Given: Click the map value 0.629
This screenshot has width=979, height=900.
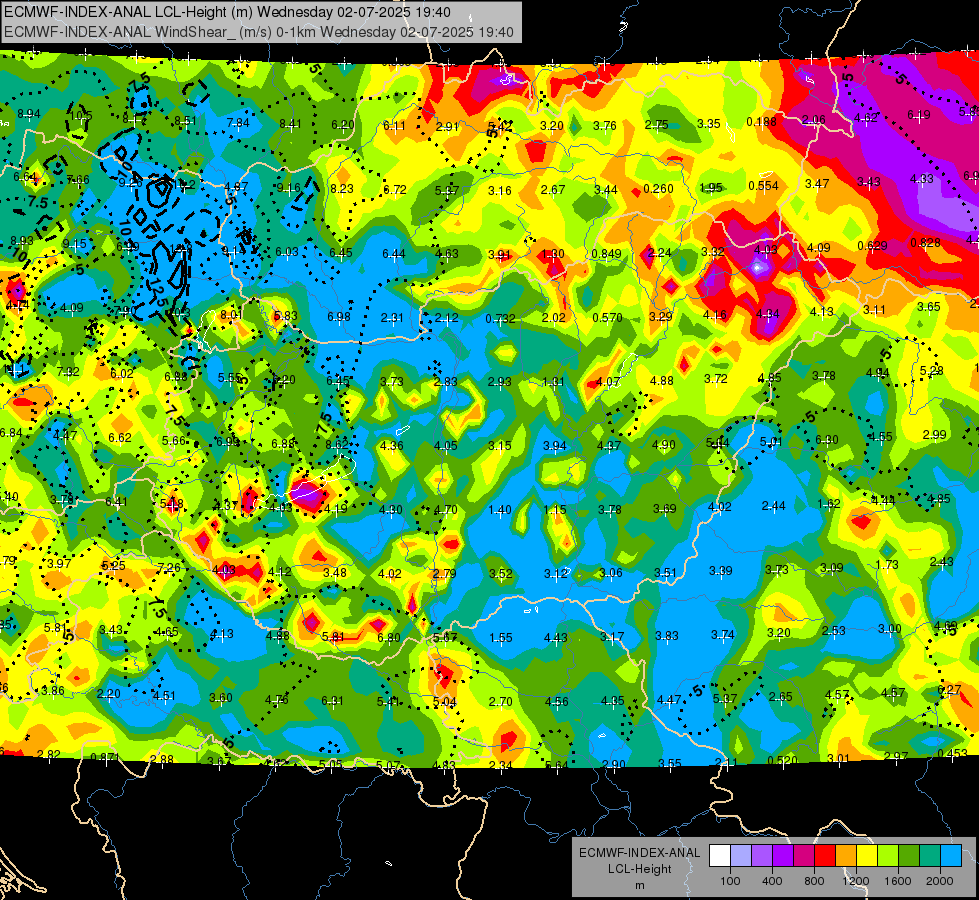Looking at the screenshot, I should (872, 245).
